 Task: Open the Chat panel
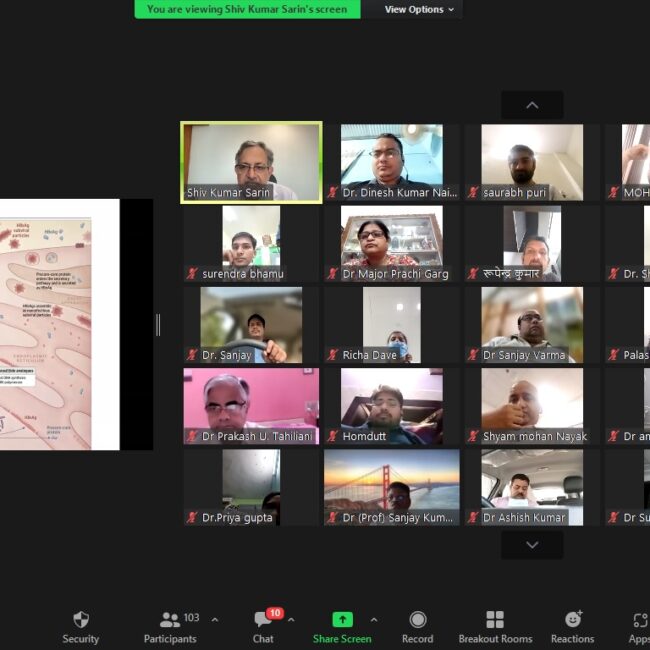coord(263,620)
